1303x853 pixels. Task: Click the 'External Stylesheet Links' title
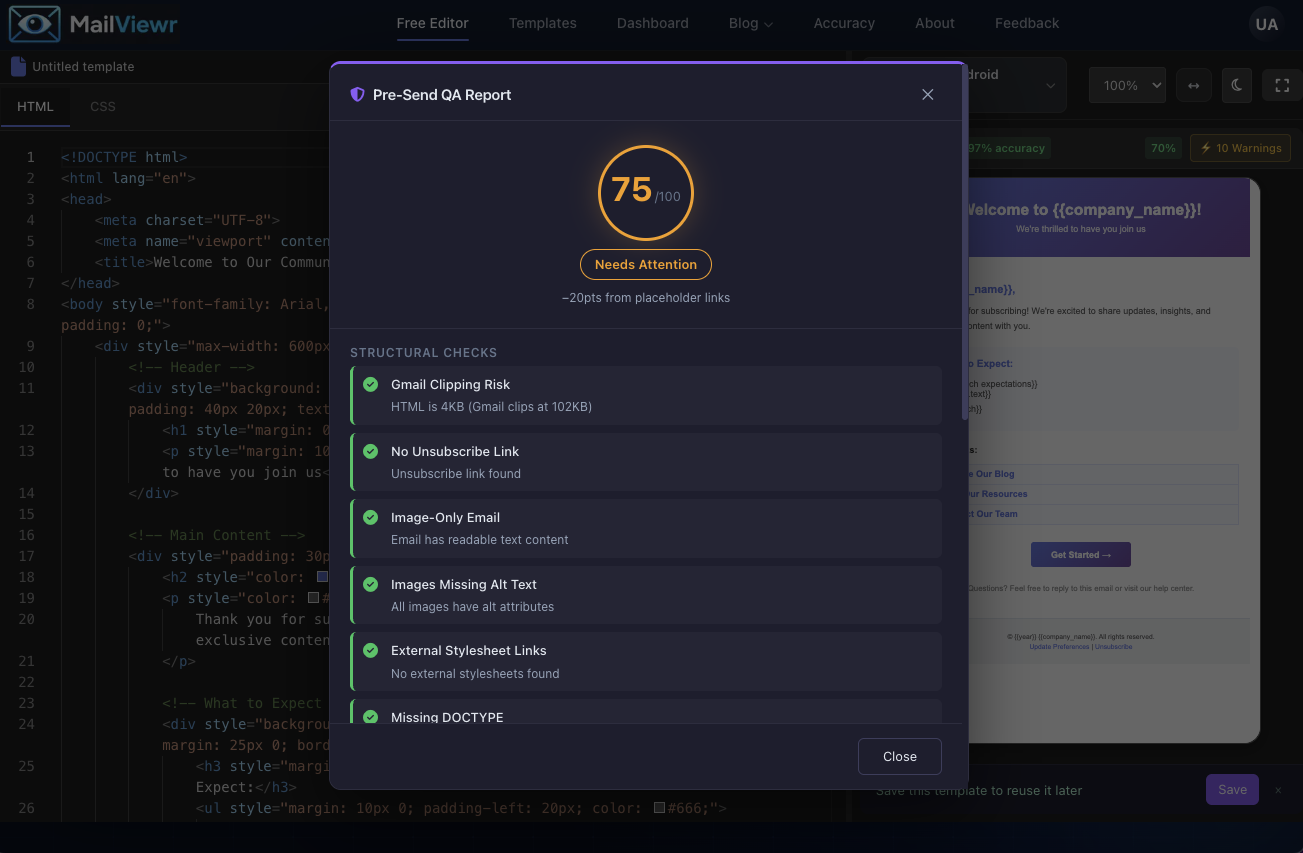coord(469,650)
